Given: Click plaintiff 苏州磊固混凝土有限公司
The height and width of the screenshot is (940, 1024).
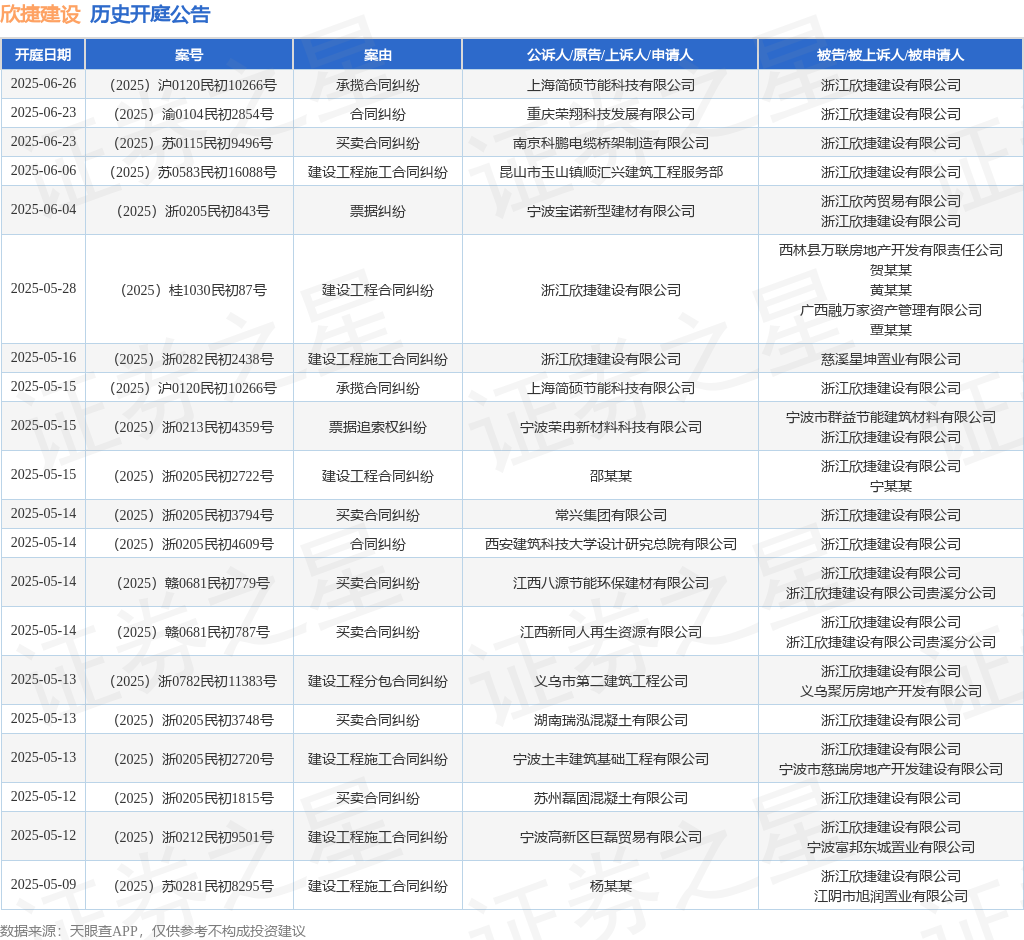Looking at the screenshot, I should point(611,798).
